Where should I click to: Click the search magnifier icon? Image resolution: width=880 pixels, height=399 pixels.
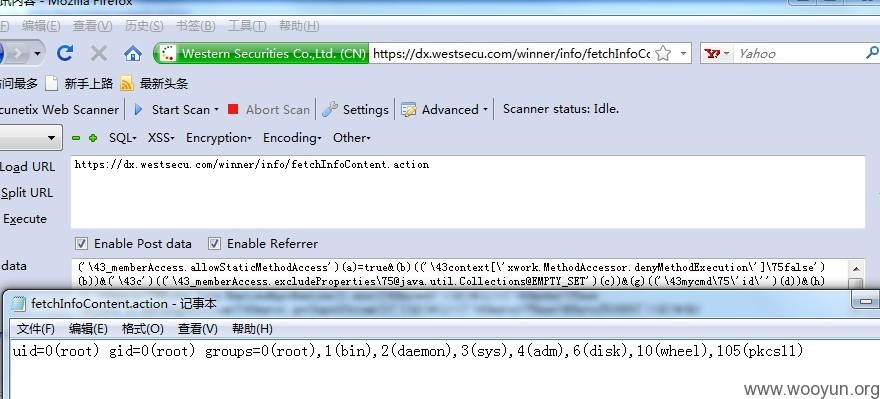[x=872, y=53]
